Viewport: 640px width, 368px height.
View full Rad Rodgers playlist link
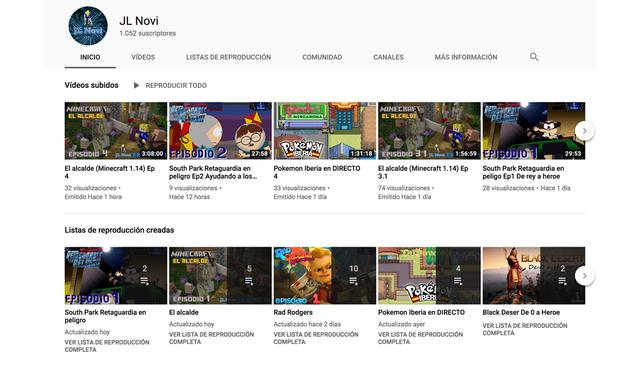point(316,338)
